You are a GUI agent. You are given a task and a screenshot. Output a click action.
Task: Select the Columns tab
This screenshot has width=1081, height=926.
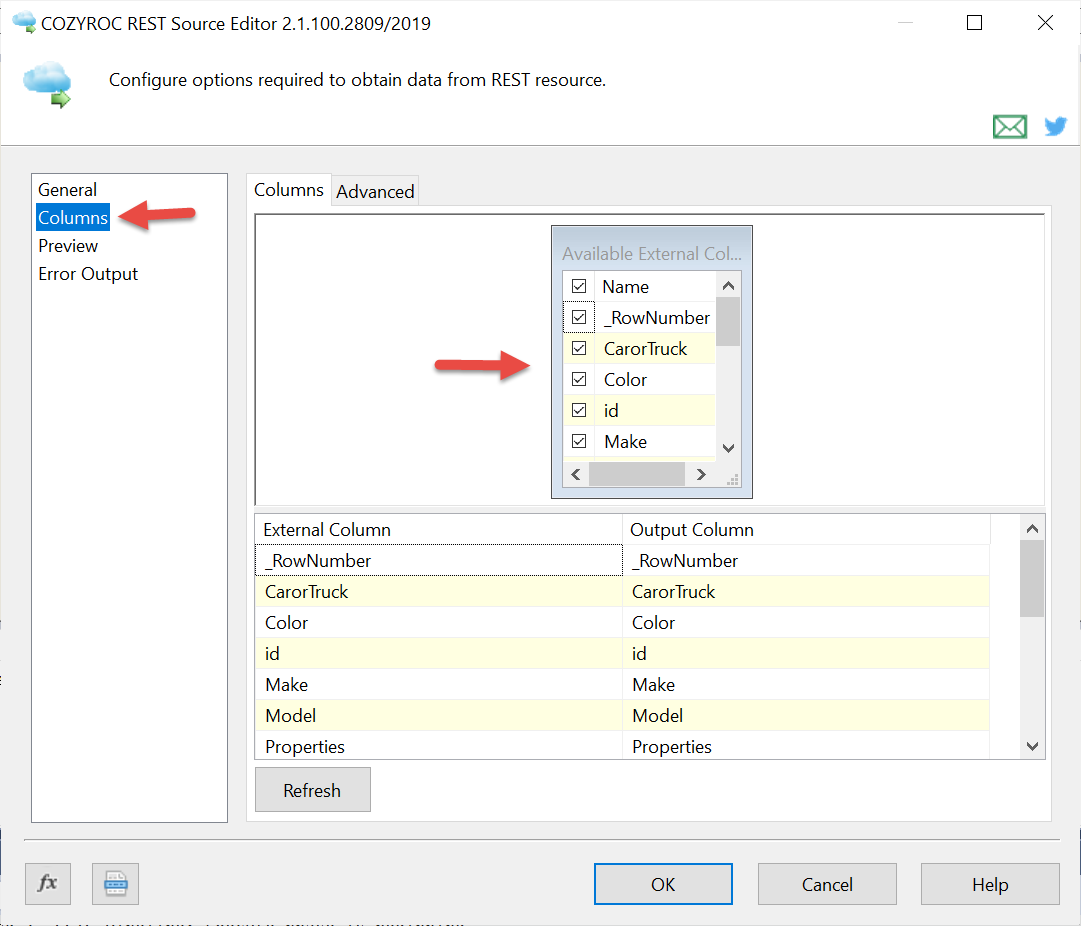point(289,190)
